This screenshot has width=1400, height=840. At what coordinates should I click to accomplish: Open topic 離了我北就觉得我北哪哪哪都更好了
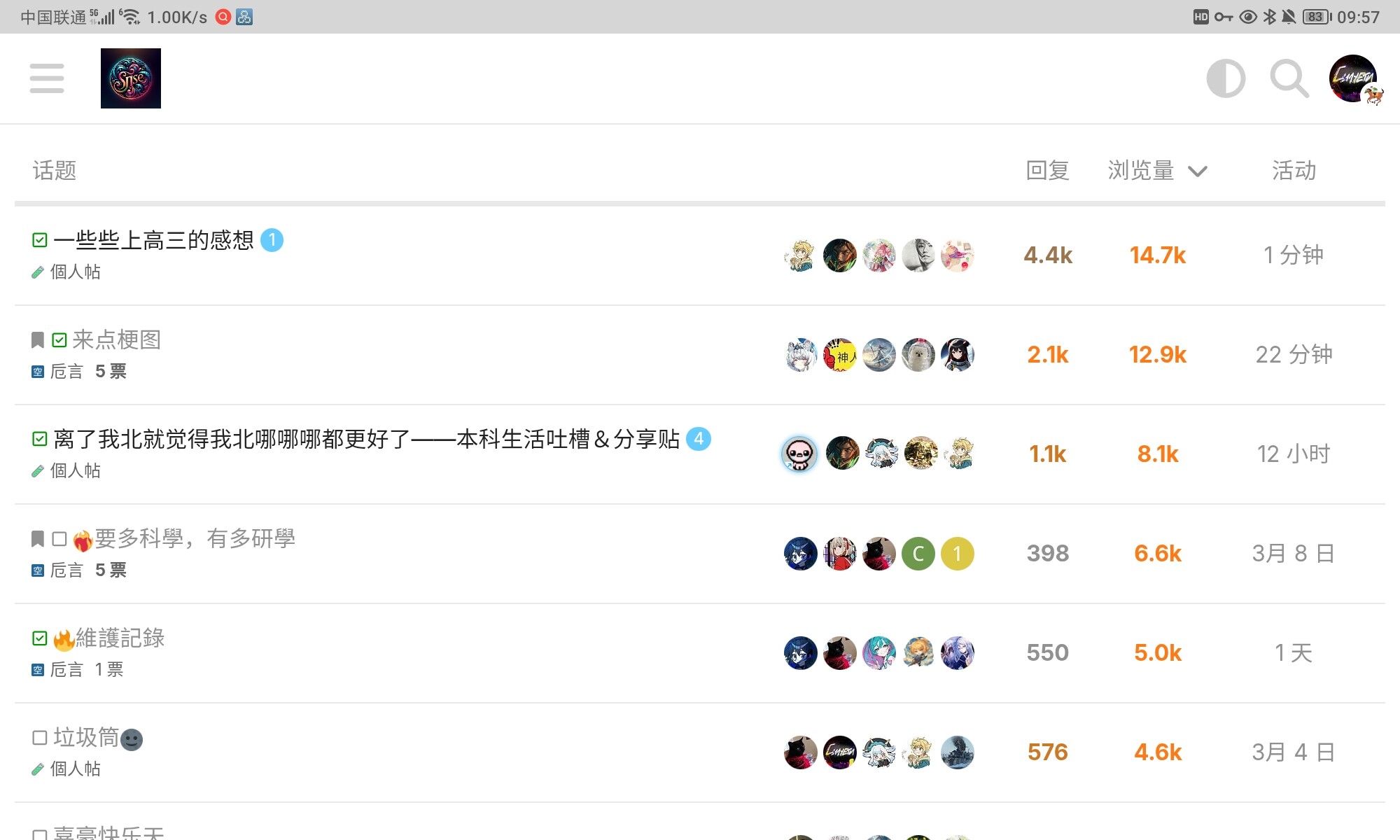click(367, 439)
